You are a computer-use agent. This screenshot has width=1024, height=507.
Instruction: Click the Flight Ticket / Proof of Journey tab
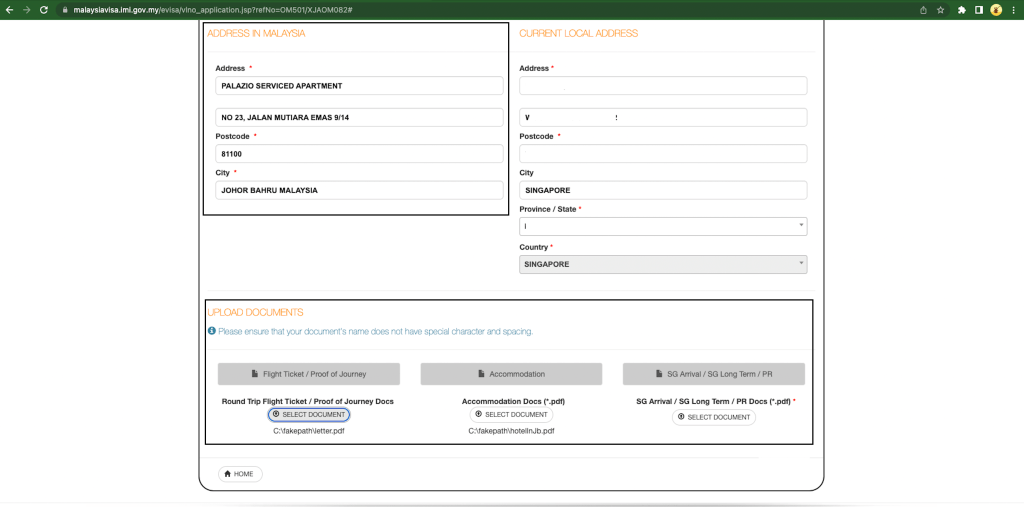click(x=309, y=374)
